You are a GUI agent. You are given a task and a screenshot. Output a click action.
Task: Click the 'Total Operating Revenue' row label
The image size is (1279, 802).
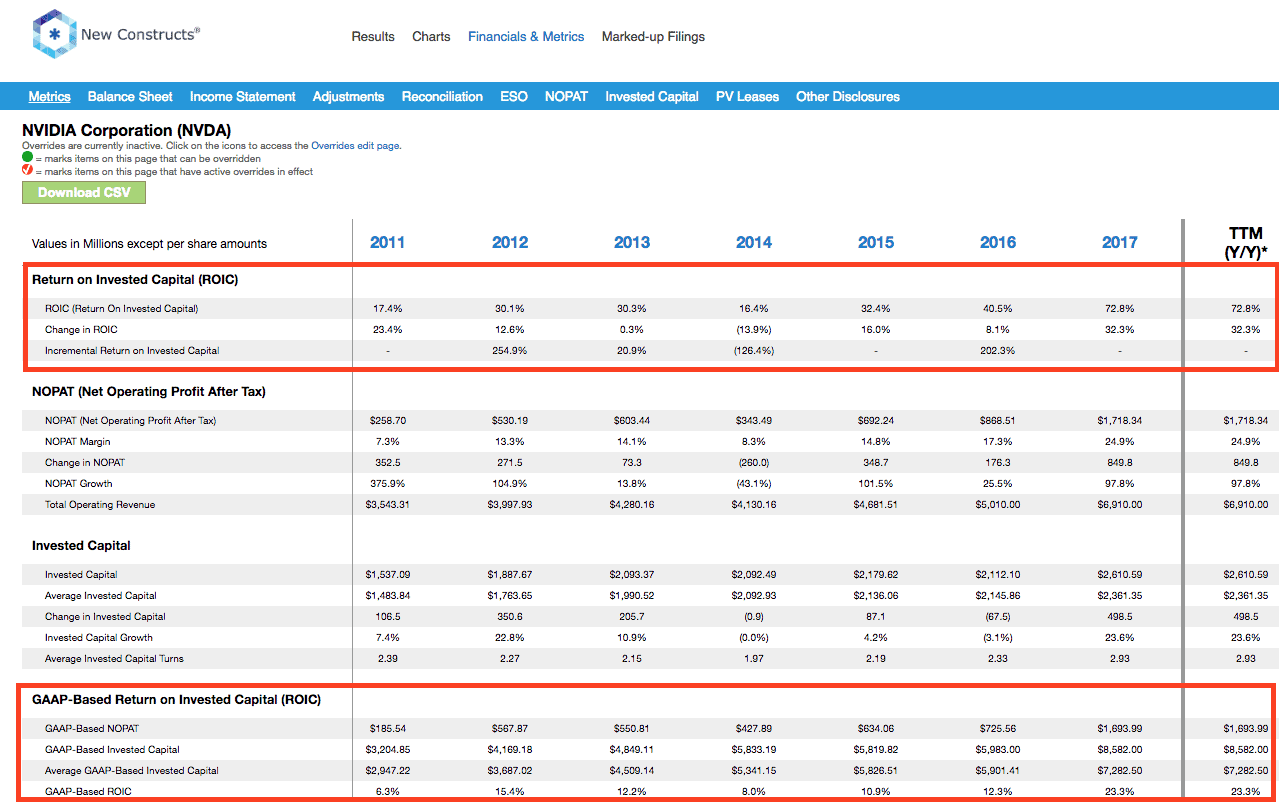(100, 505)
